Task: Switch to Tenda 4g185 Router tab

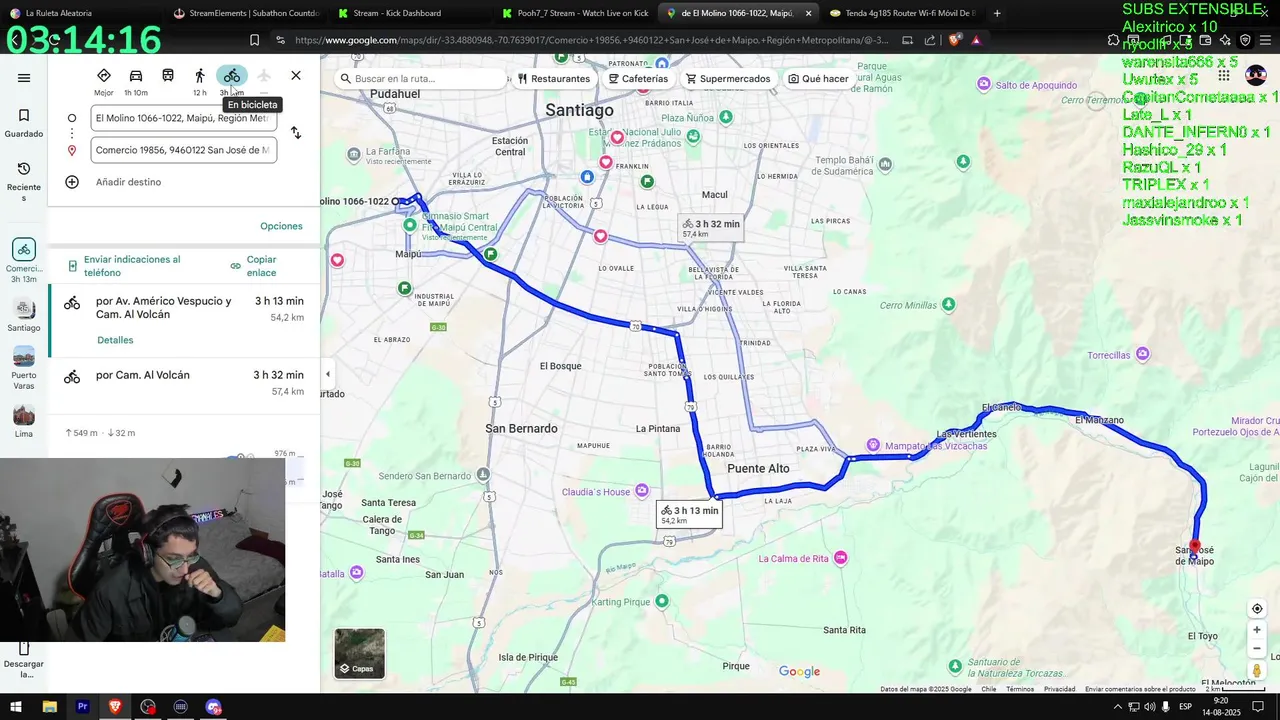Action: 902,13
